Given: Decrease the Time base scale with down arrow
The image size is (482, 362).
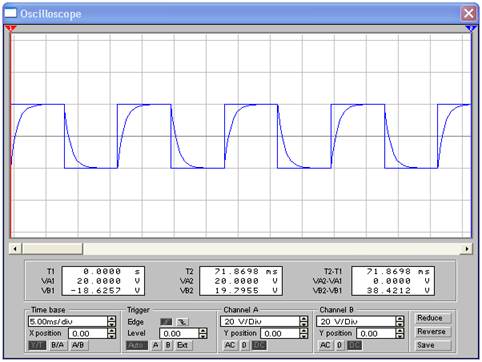Looking at the screenshot, I should [112, 324].
